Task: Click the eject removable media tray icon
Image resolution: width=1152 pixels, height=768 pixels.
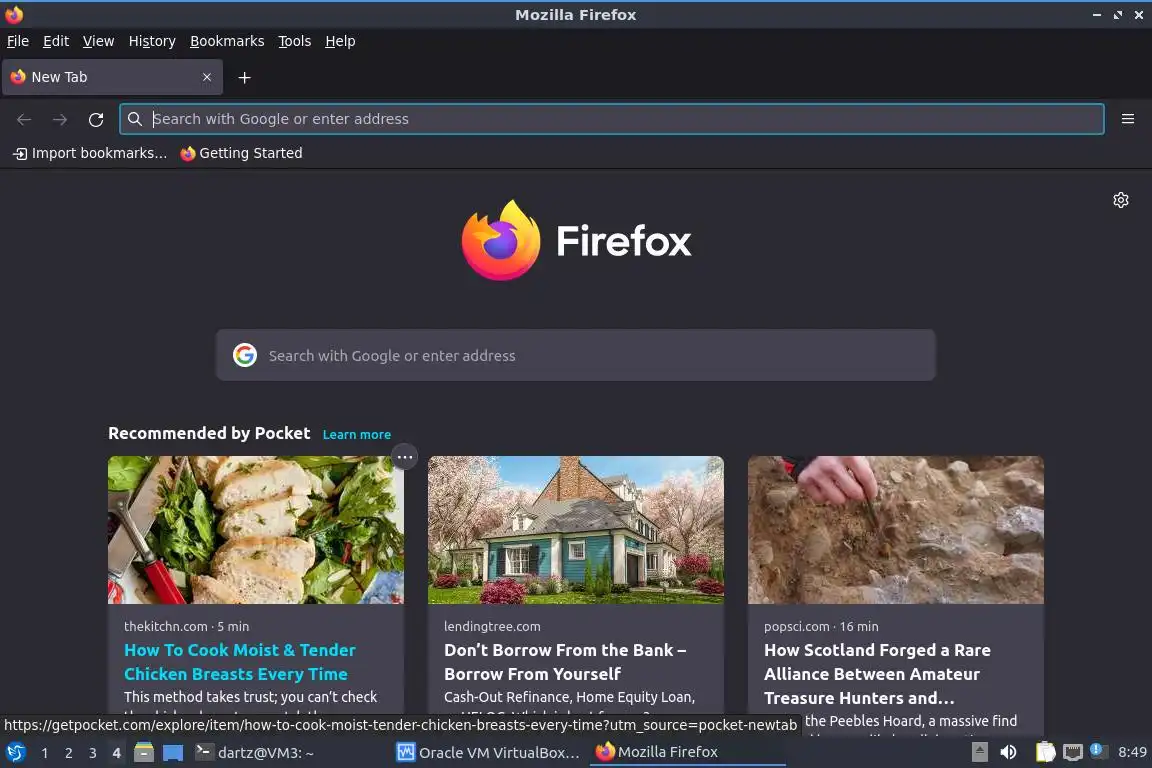Action: click(979, 752)
